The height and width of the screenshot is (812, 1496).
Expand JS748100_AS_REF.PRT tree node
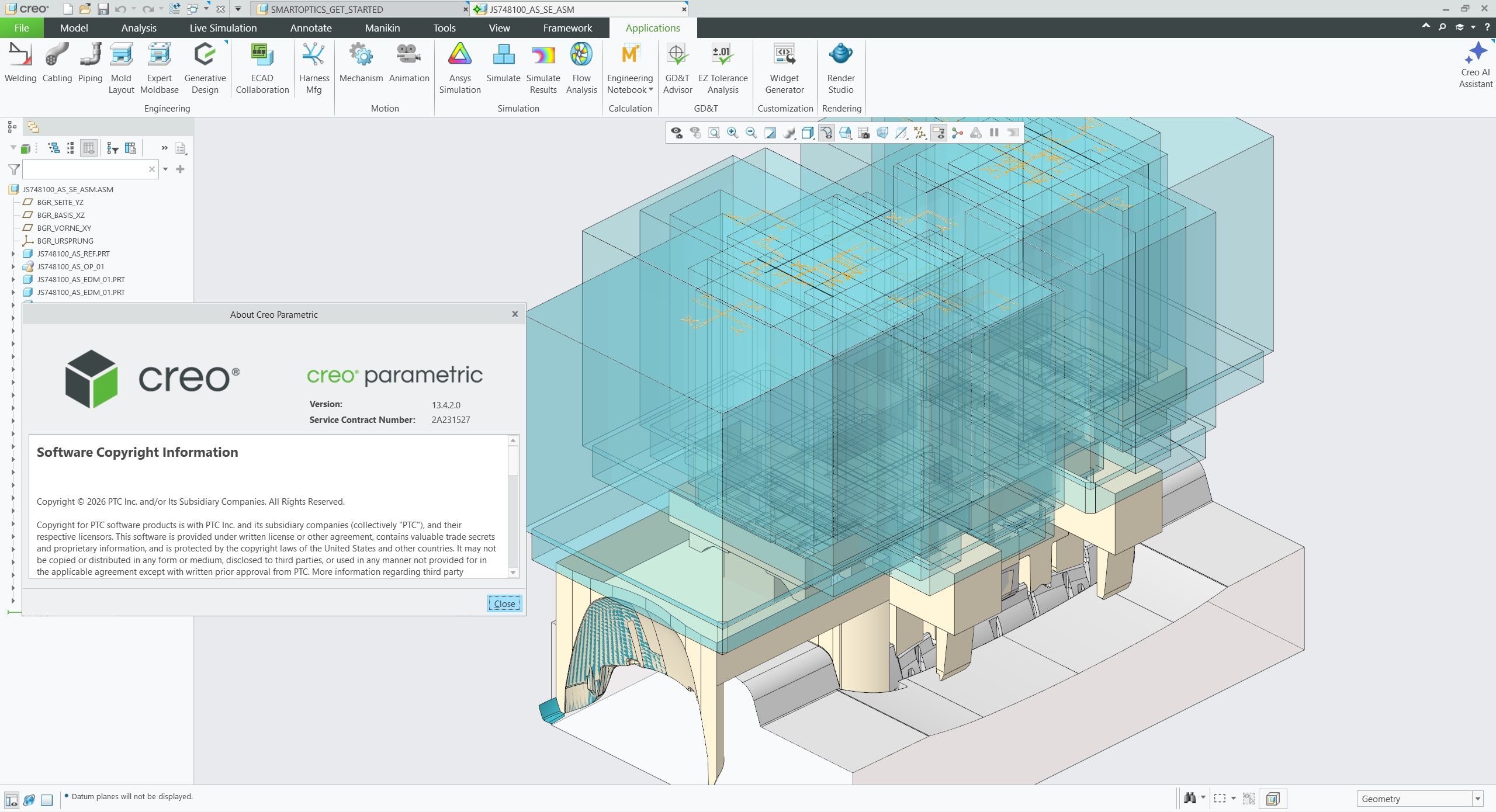[13, 254]
